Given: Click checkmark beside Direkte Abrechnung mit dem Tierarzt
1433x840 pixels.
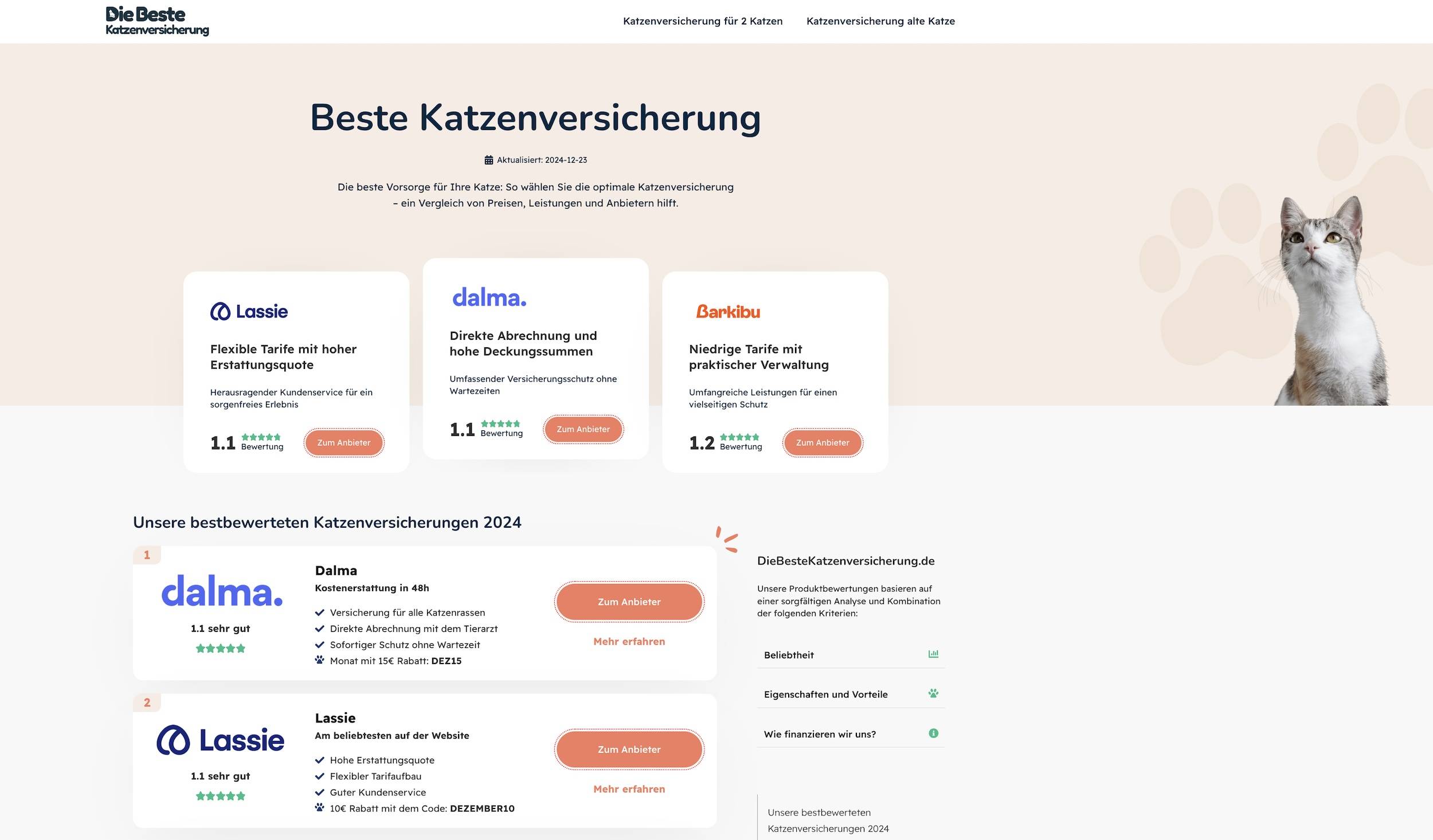Looking at the screenshot, I should coord(319,629).
